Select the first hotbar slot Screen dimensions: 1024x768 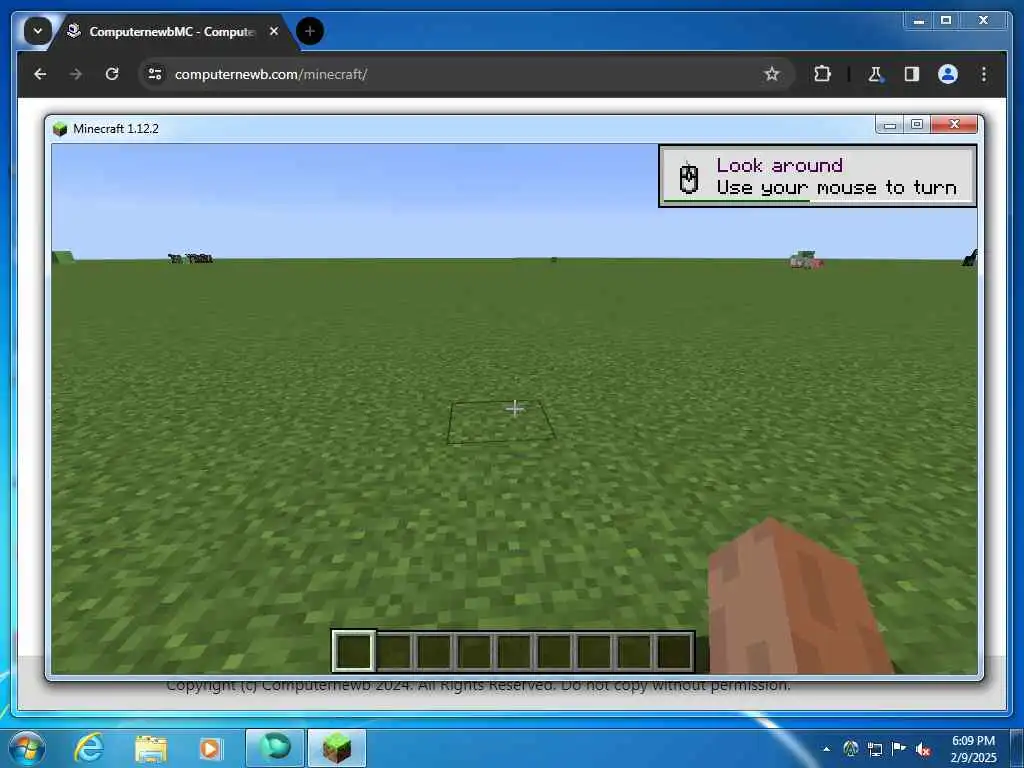pos(353,650)
